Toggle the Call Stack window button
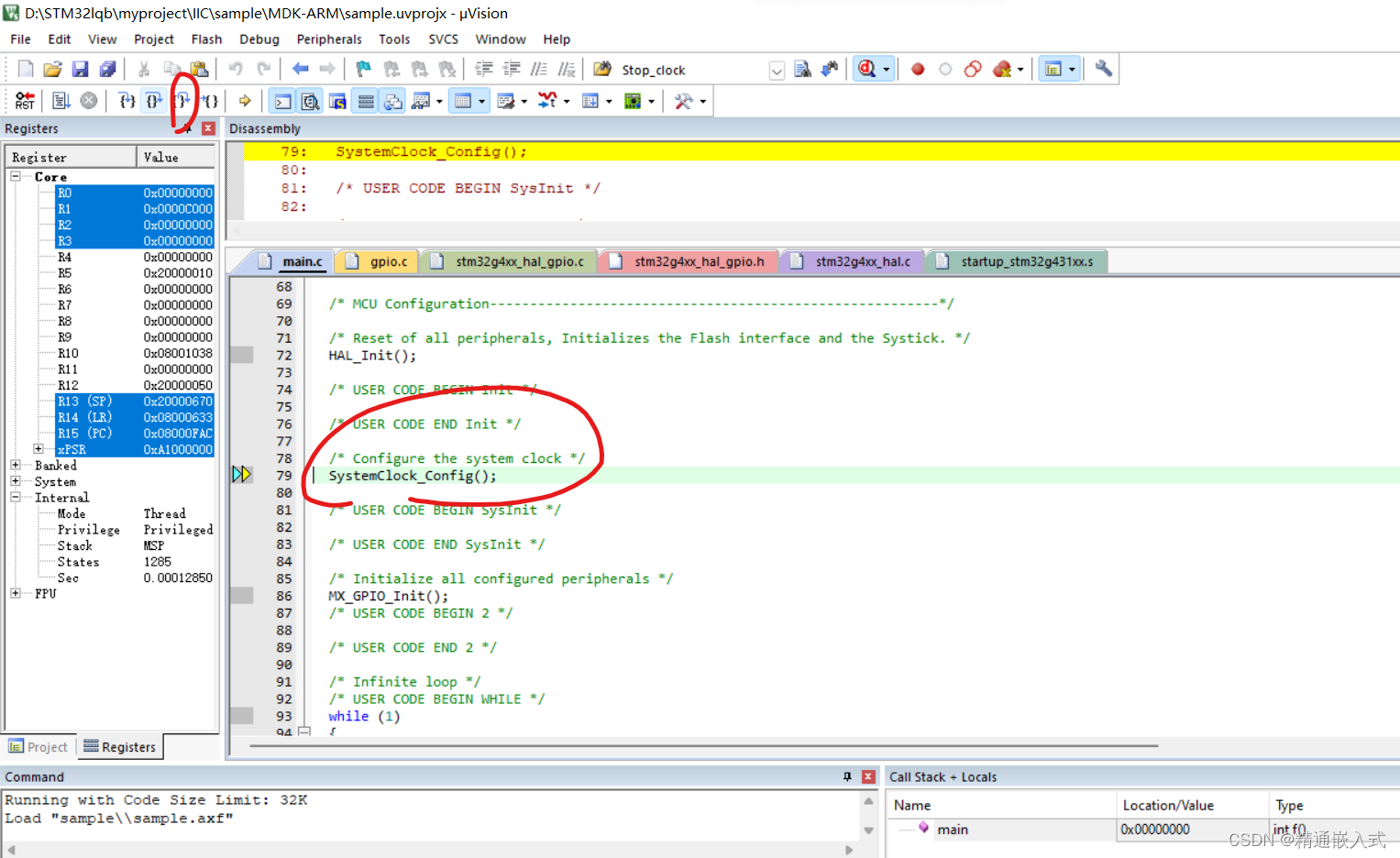Viewport: 1400px width, 858px height. click(393, 101)
